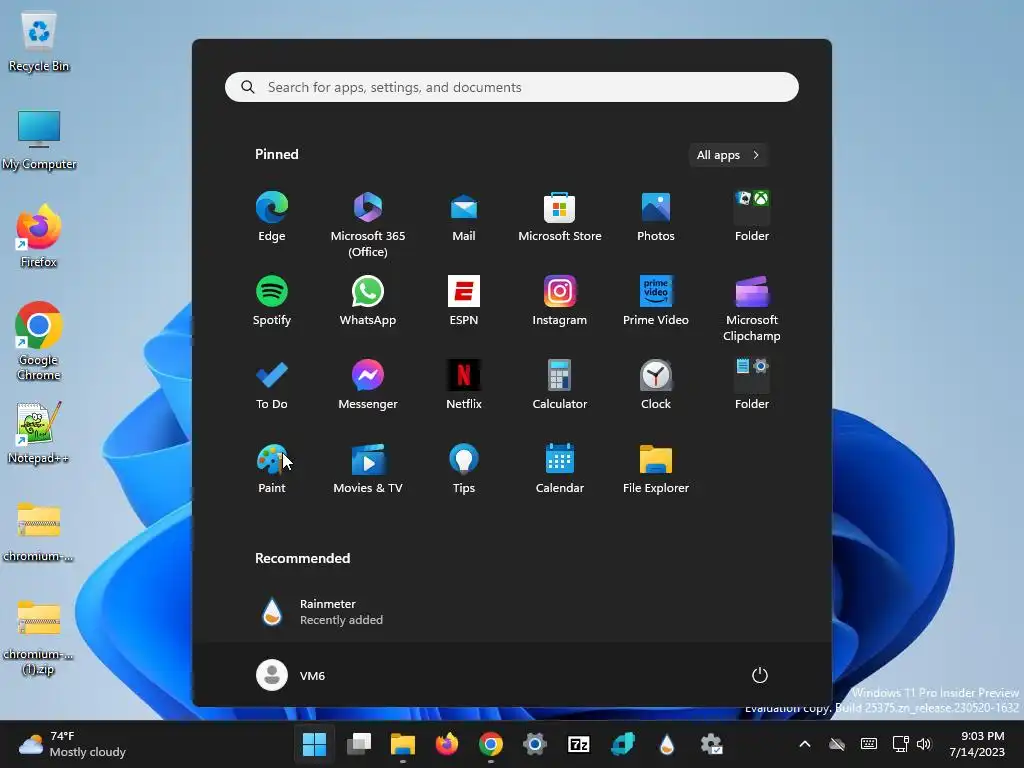Open the weather widget showing 74°F
The image size is (1024, 768).
[x=72, y=744]
